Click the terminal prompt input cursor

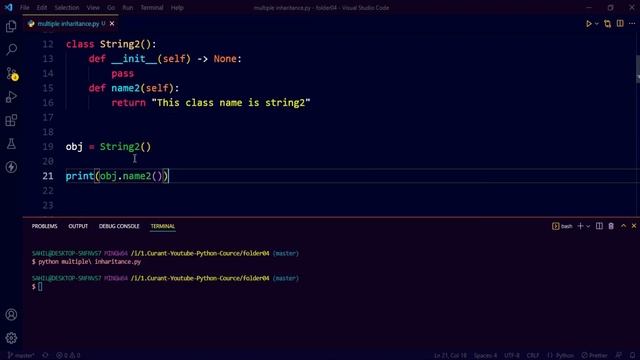coord(40,287)
